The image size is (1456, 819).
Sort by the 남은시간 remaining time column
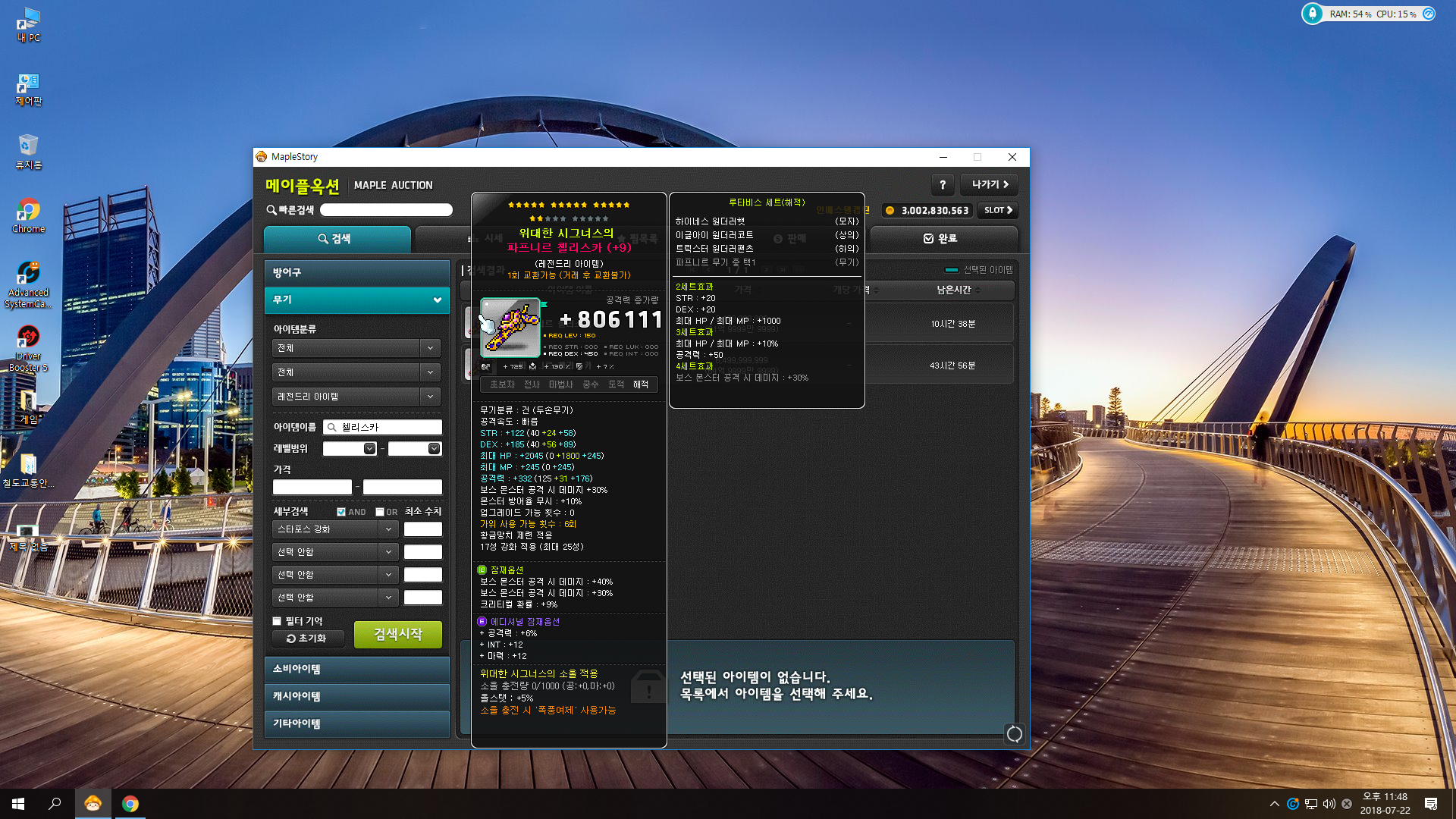click(x=958, y=290)
